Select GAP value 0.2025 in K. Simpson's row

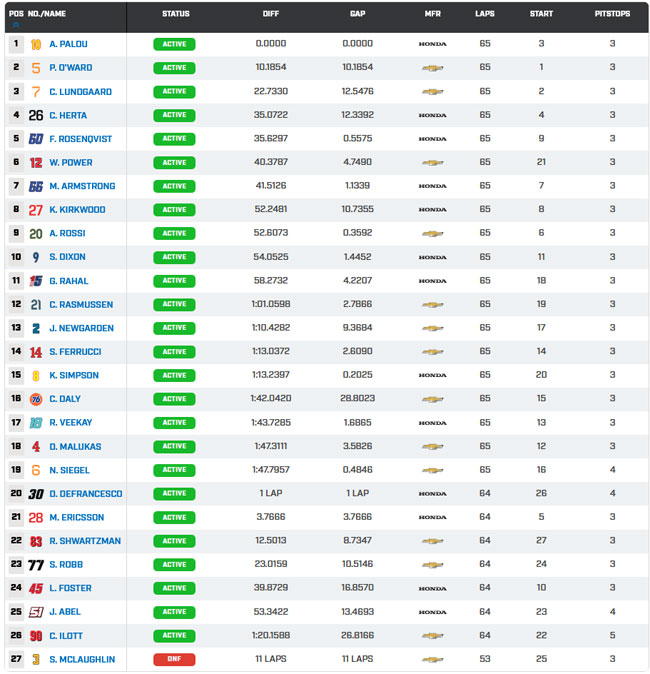[x=358, y=375]
